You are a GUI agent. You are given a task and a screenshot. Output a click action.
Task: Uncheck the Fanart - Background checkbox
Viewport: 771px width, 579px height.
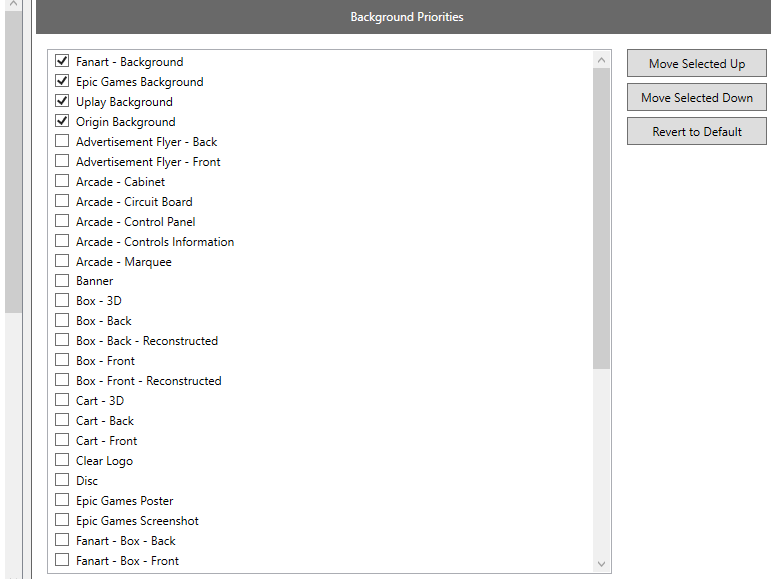62,61
